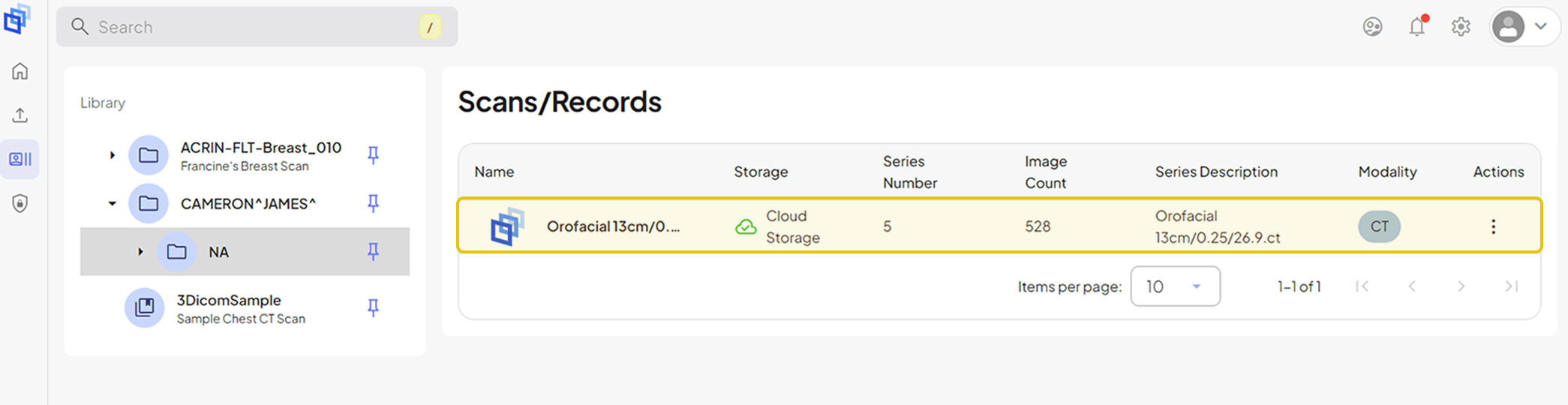This screenshot has width=1568, height=405.
Task: Toggle pin for CAMERON^JAMES^ folder
Action: (x=373, y=203)
